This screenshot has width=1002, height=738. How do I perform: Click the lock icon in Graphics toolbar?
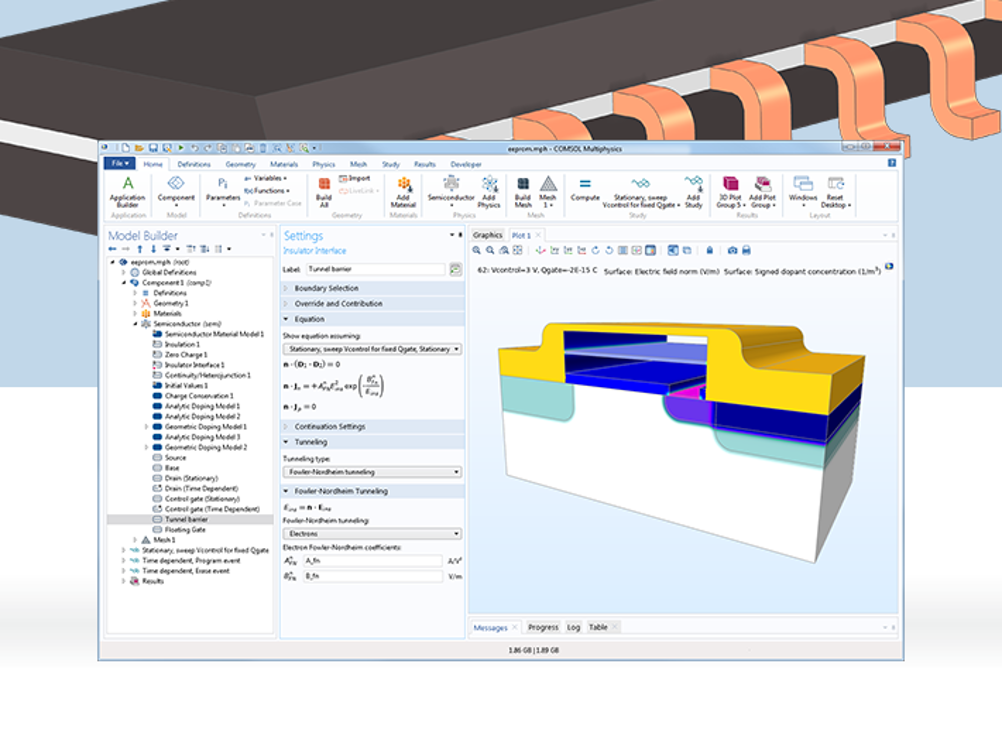(x=709, y=250)
